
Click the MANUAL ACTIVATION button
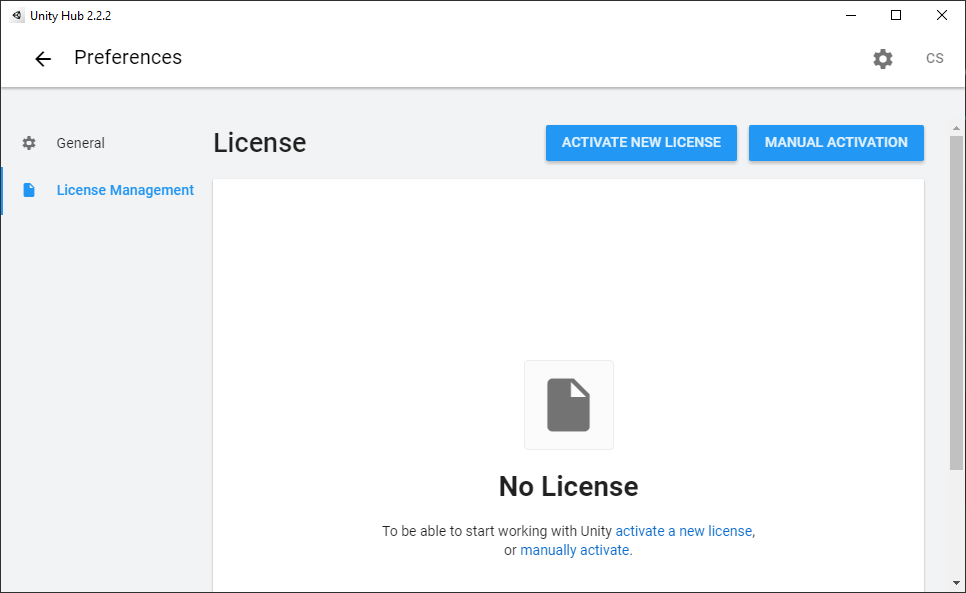pos(836,143)
